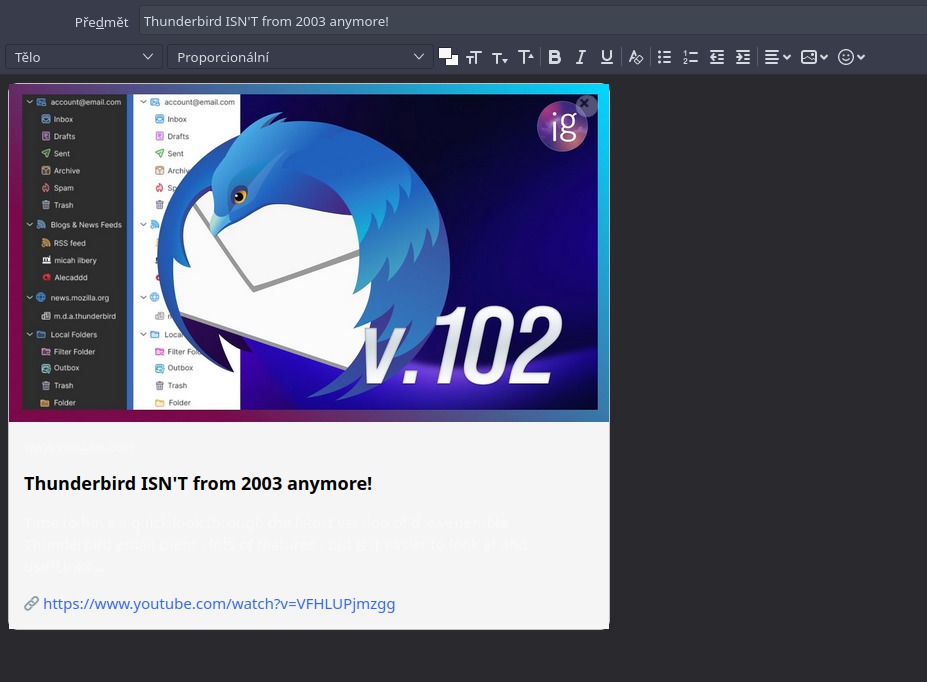
Task: Apply a bulleted list
Action: (665, 57)
